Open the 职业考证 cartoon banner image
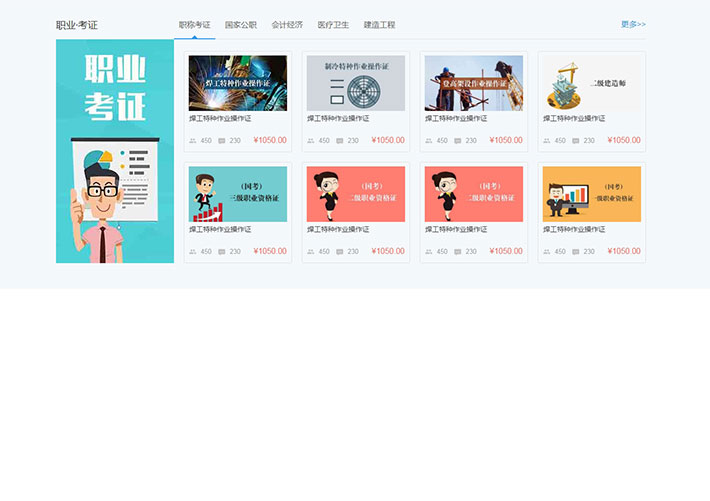710x501 pixels. pyautogui.click(x=115, y=152)
